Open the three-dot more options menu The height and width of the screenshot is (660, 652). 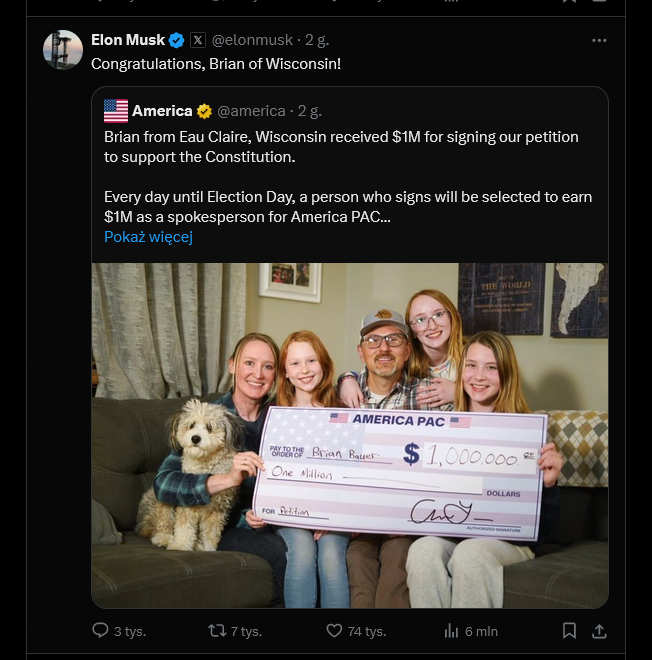pos(599,40)
